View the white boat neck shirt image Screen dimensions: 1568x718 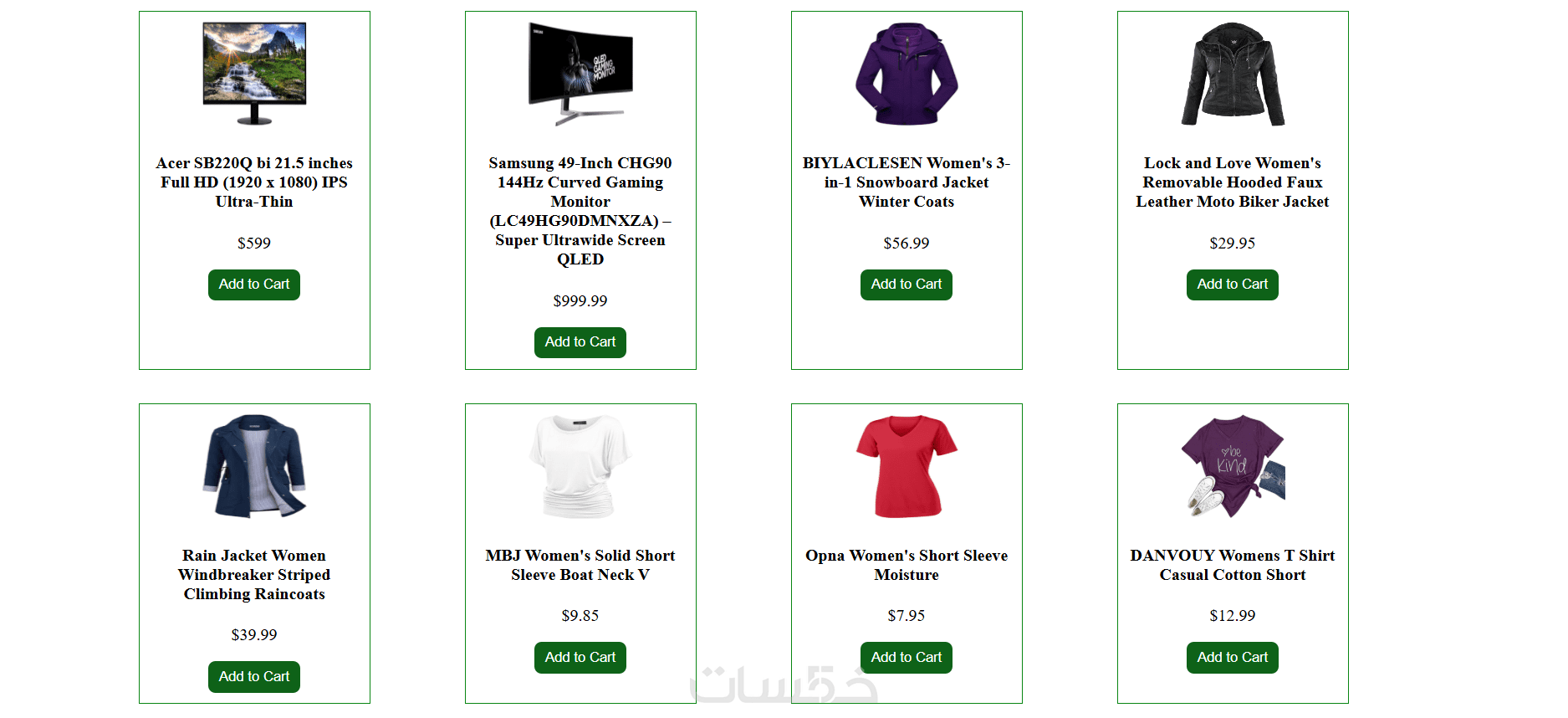tap(580, 466)
